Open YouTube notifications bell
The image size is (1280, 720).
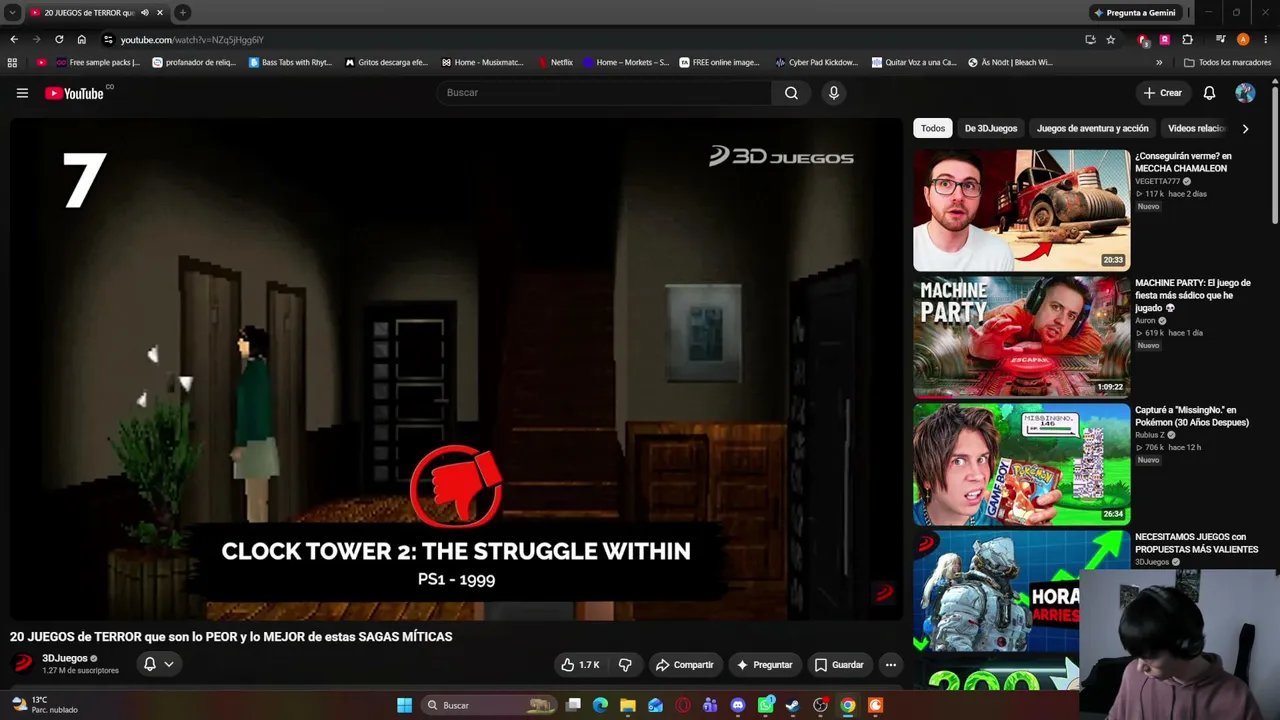1209,93
